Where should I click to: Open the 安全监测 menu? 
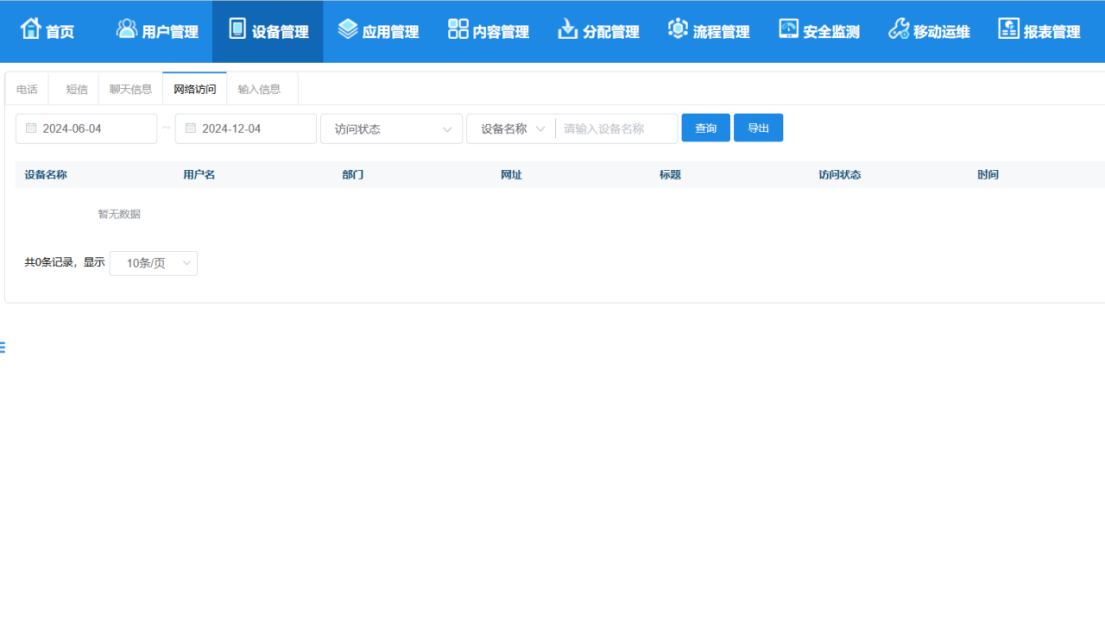(819, 31)
